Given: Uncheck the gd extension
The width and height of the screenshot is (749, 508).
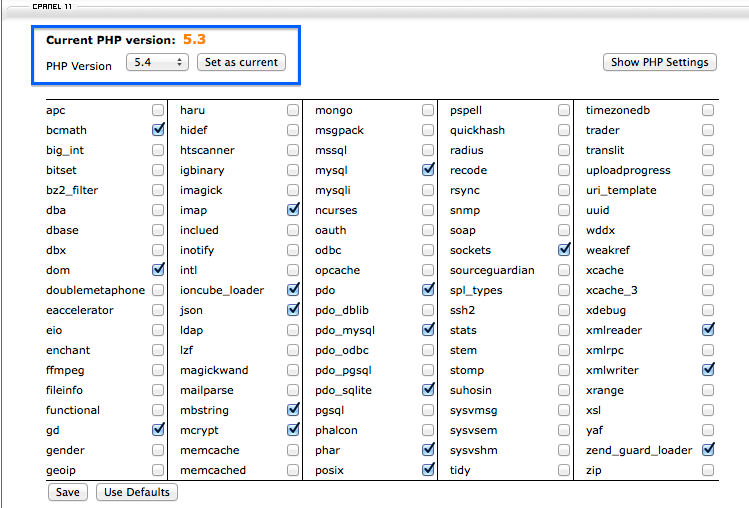Looking at the screenshot, I should click(158, 430).
